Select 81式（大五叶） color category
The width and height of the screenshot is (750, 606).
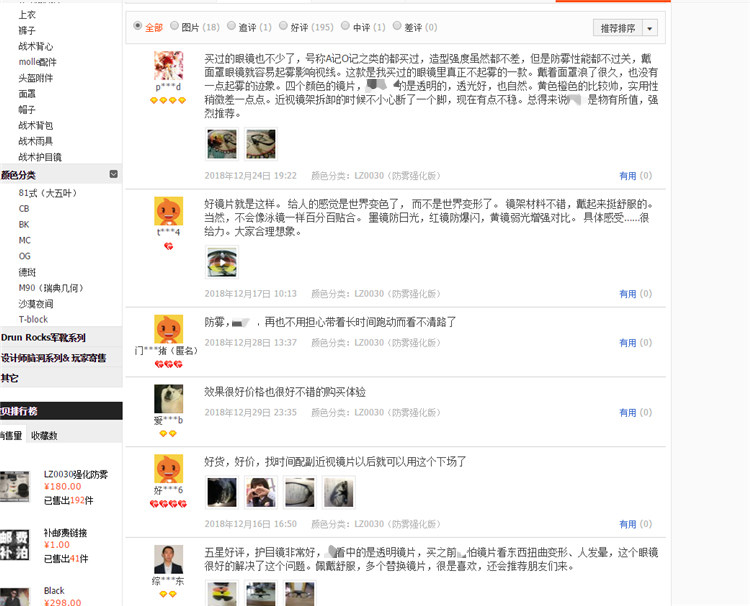click(47, 193)
